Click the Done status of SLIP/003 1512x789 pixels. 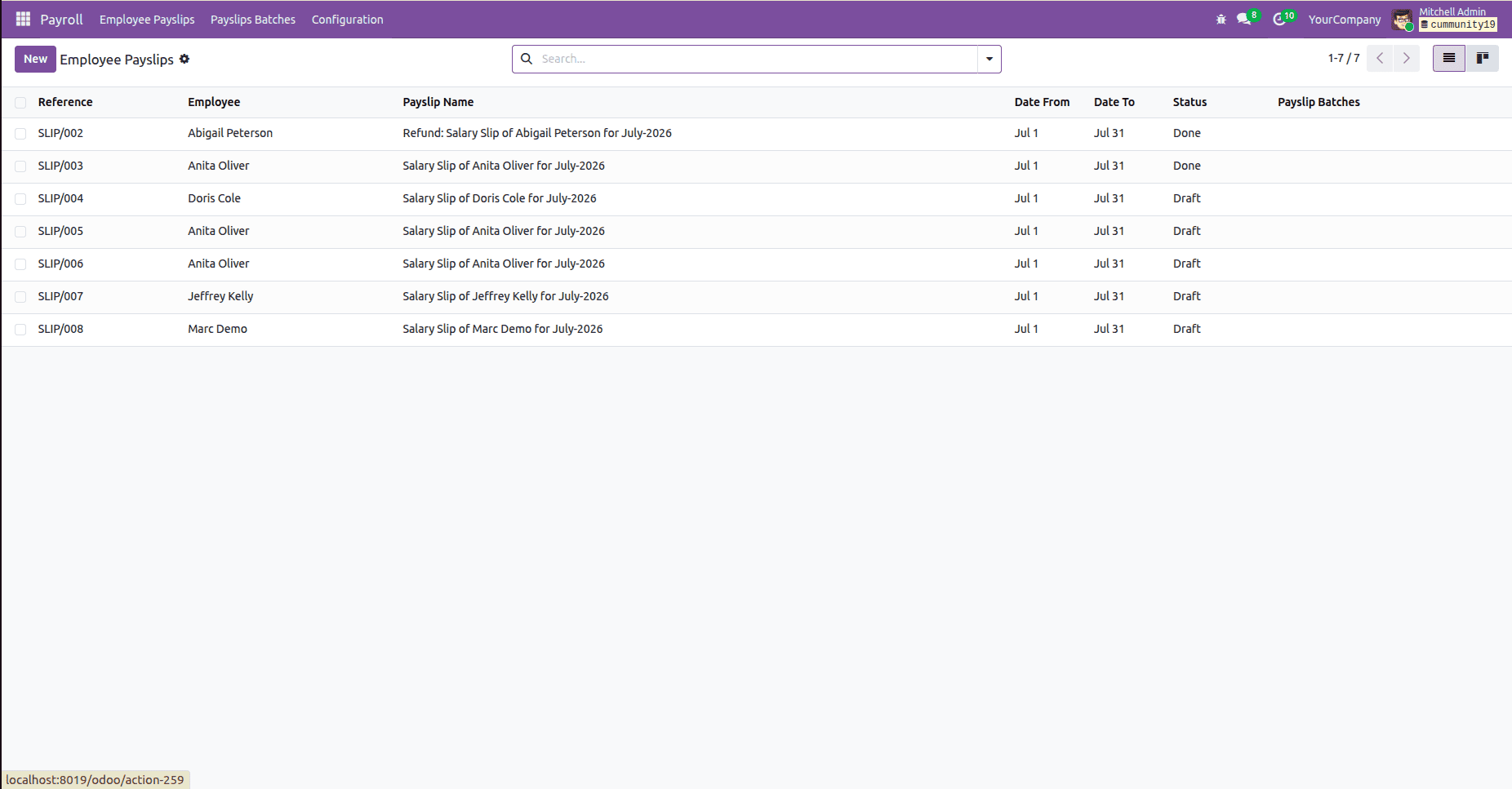(x=1187, y=166)
